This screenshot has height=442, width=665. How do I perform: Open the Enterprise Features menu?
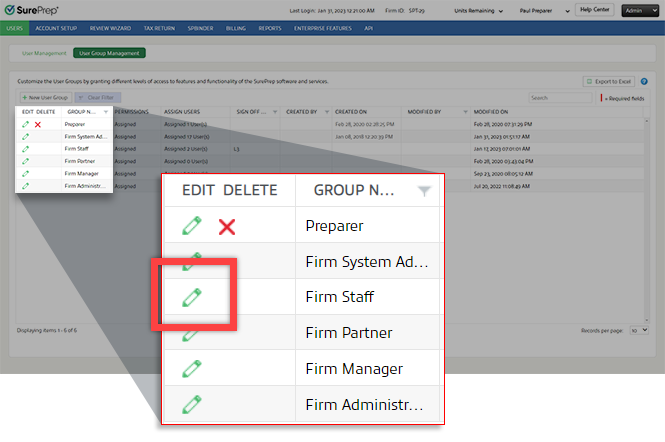[x=323, y=28]
